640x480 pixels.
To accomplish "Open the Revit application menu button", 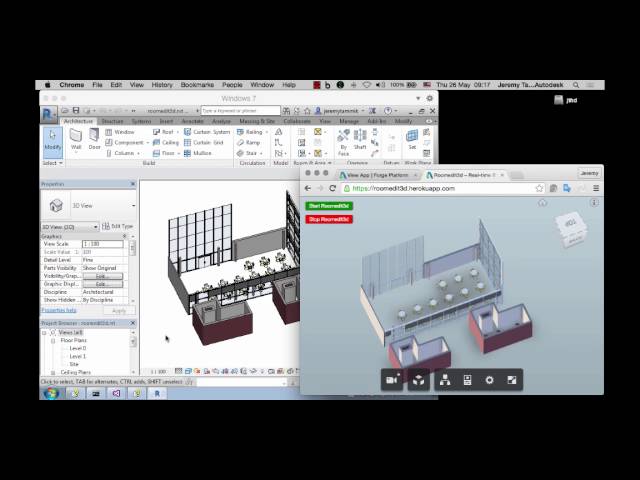I will (48, 114).
